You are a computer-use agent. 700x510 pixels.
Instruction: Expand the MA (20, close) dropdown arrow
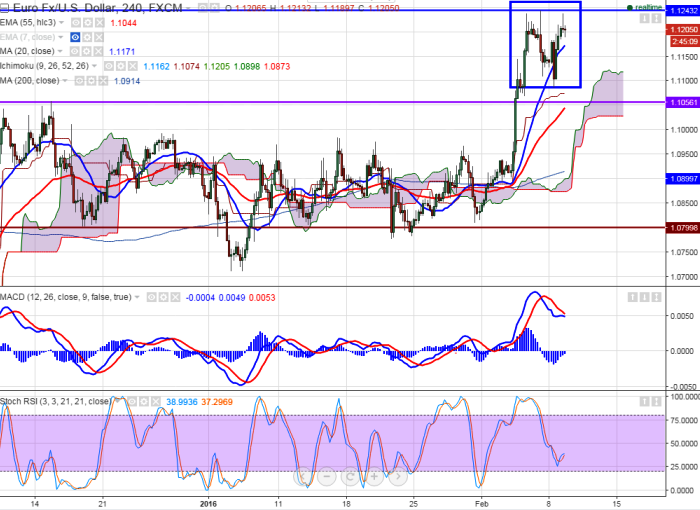60,51
